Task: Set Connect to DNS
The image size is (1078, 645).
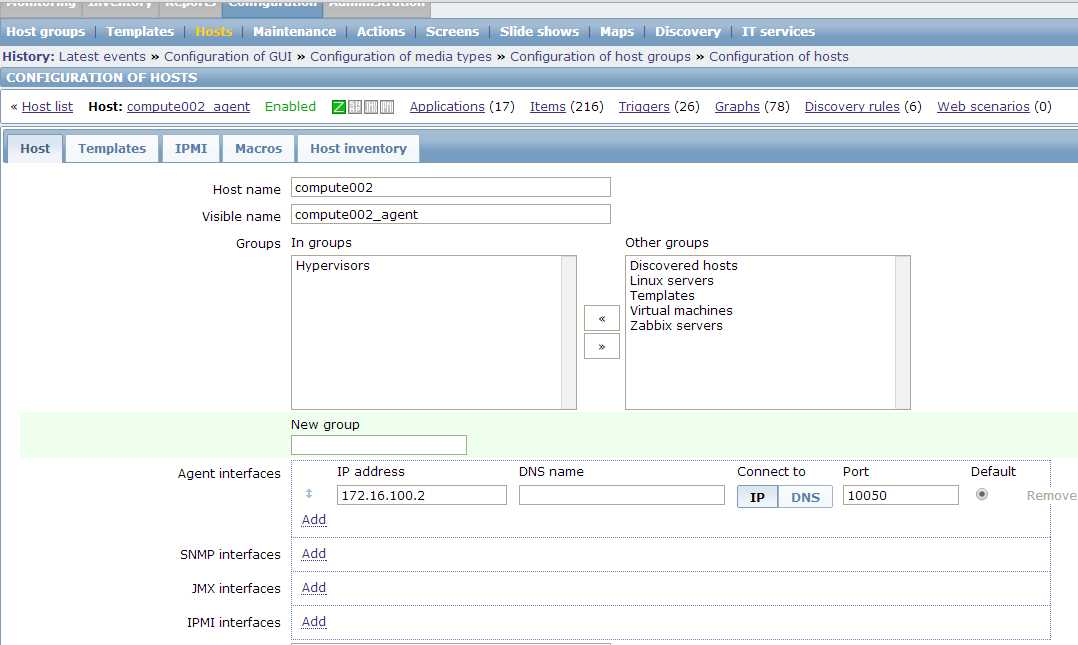Action: 805,496
